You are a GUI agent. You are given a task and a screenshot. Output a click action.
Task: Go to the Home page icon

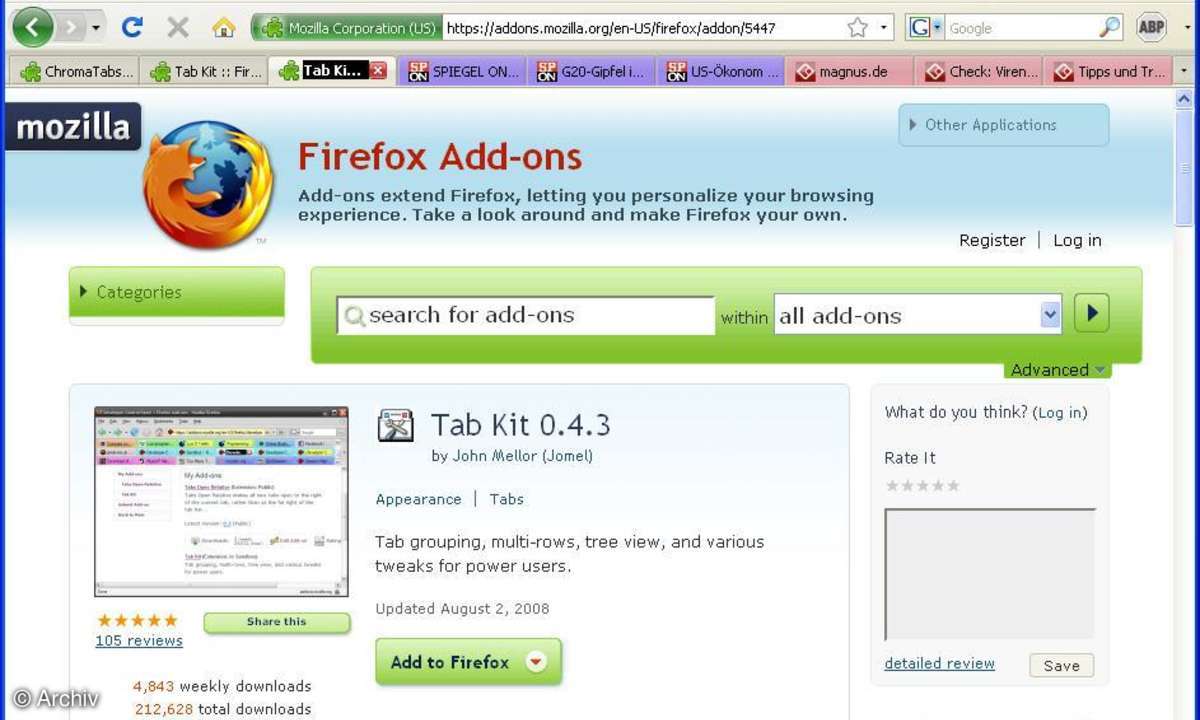click(x=224, y=28)
